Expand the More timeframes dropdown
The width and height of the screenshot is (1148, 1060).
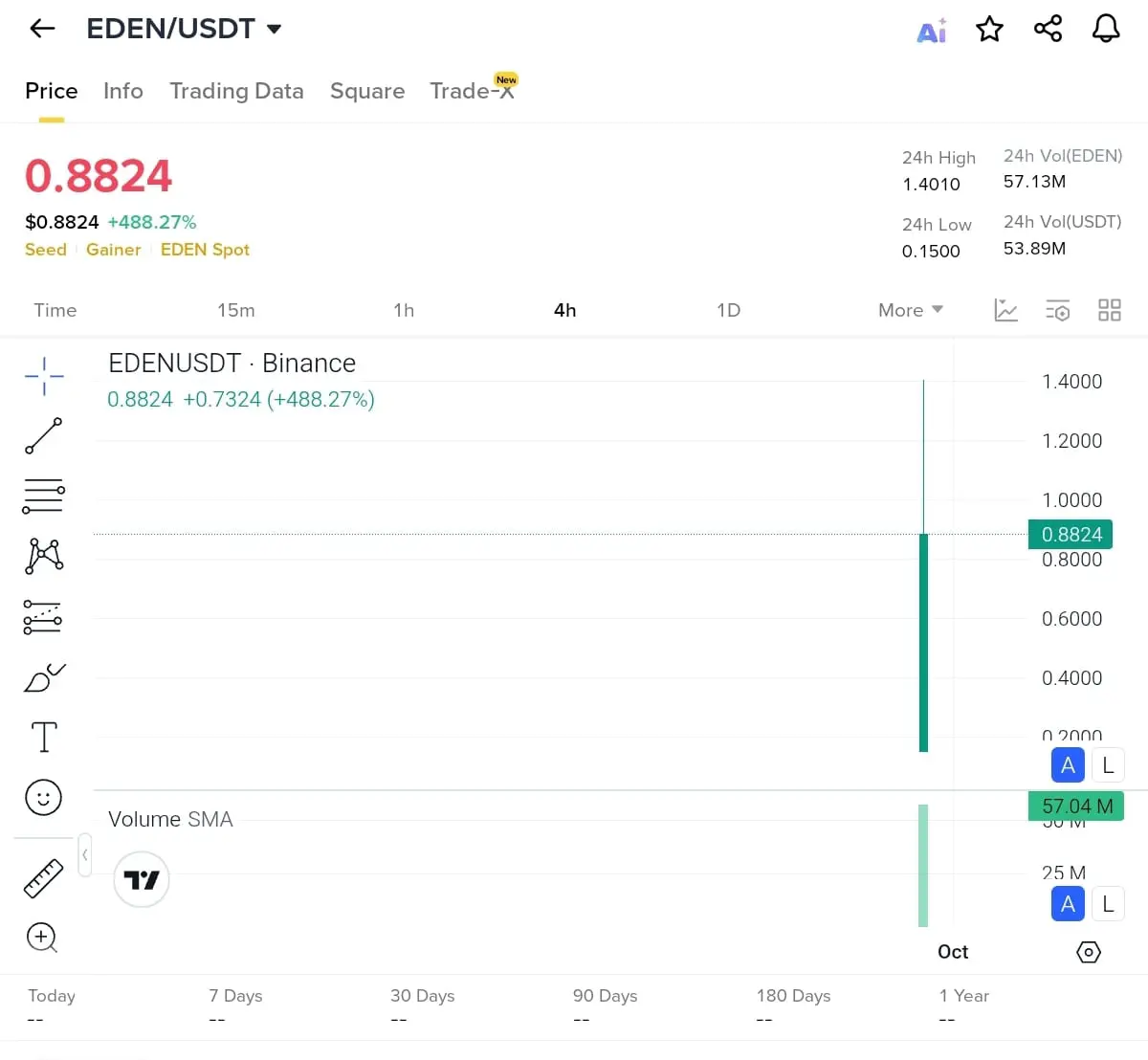tap(911, 310)
